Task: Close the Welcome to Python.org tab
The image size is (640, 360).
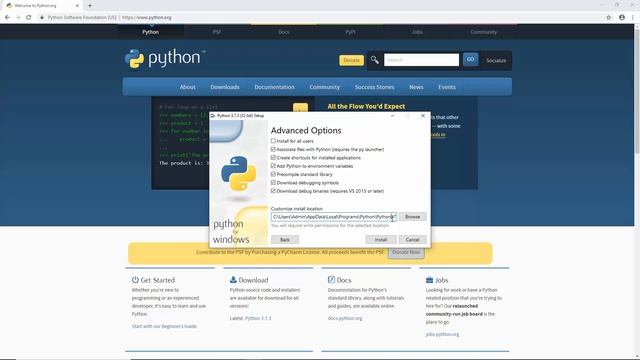Action: tap(77, 6)
